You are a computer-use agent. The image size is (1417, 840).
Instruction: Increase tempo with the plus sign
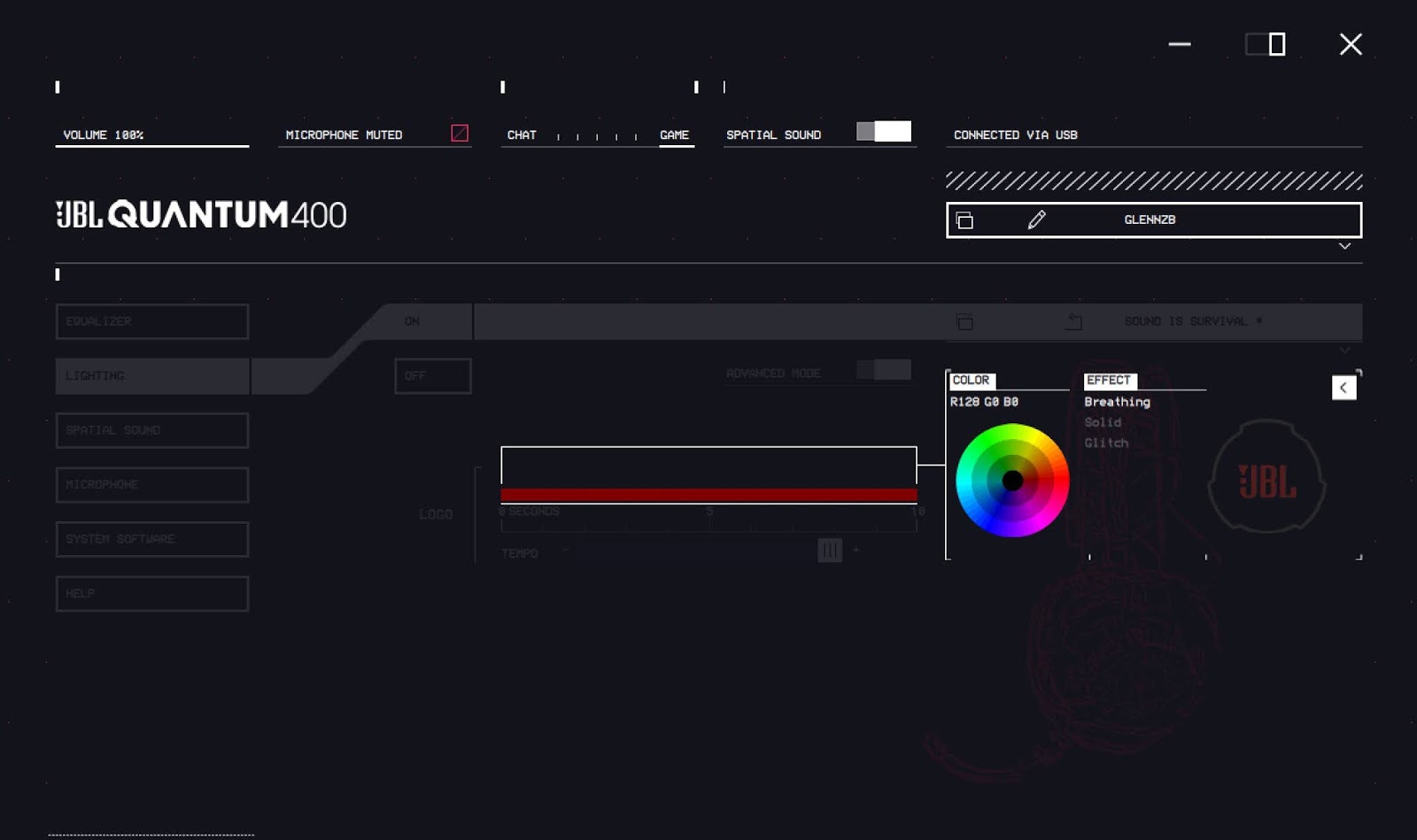(x=856, y=551)
